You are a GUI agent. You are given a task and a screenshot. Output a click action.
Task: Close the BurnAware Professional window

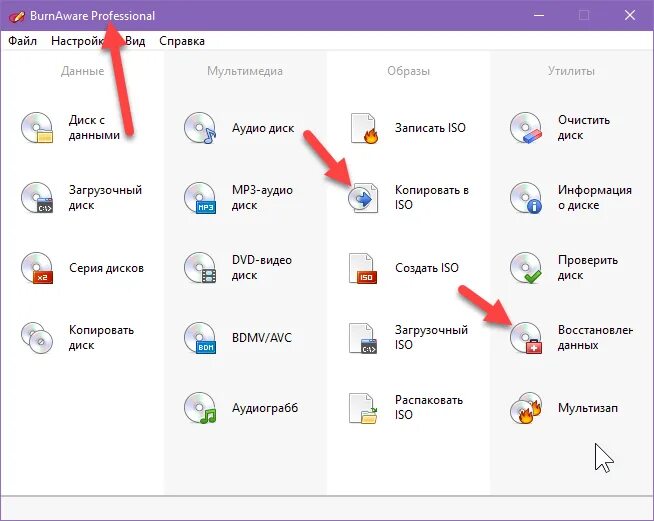tap(630, 15)
